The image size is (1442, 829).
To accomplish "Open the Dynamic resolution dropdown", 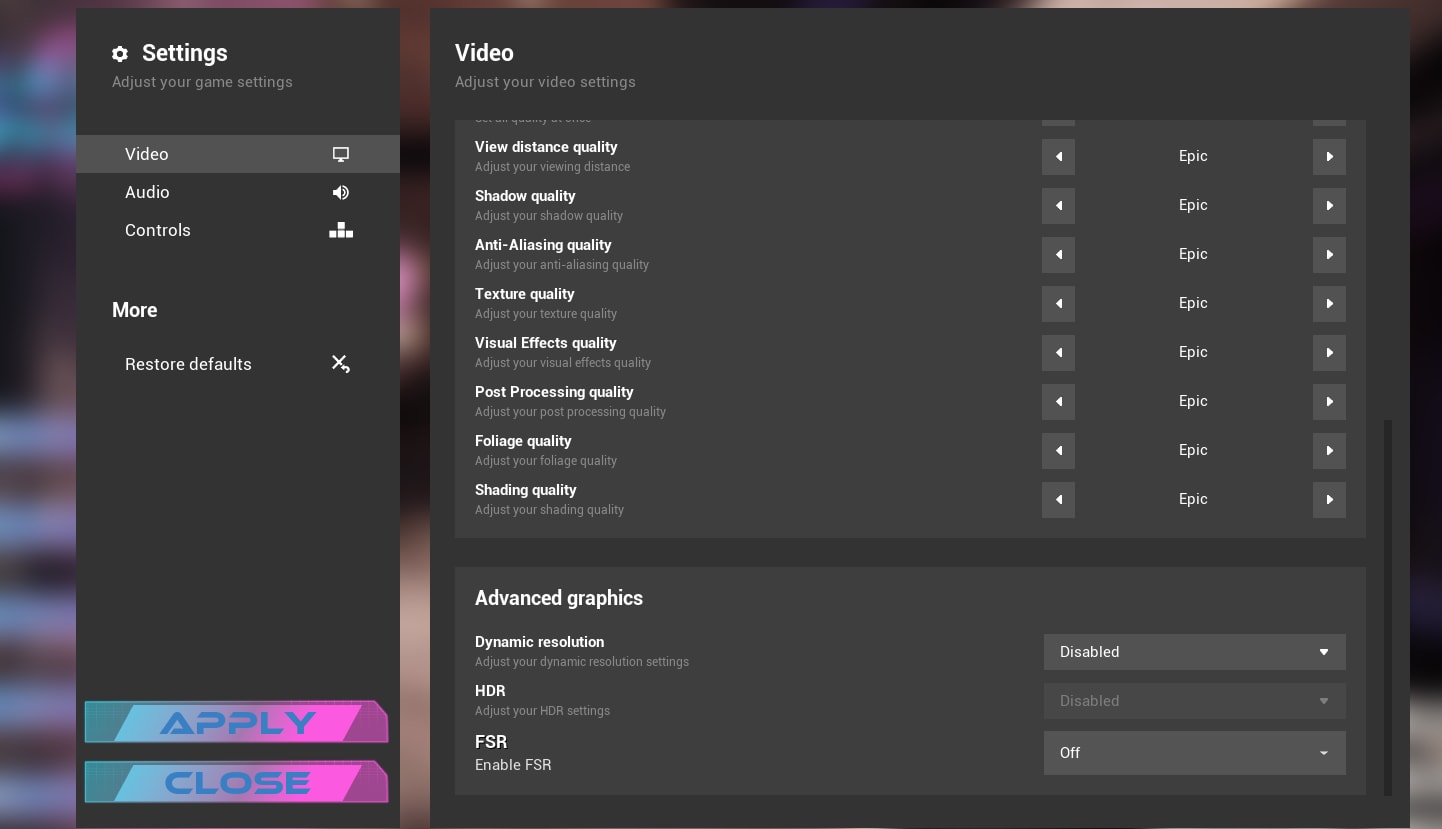I will (x=1195, y=652).
